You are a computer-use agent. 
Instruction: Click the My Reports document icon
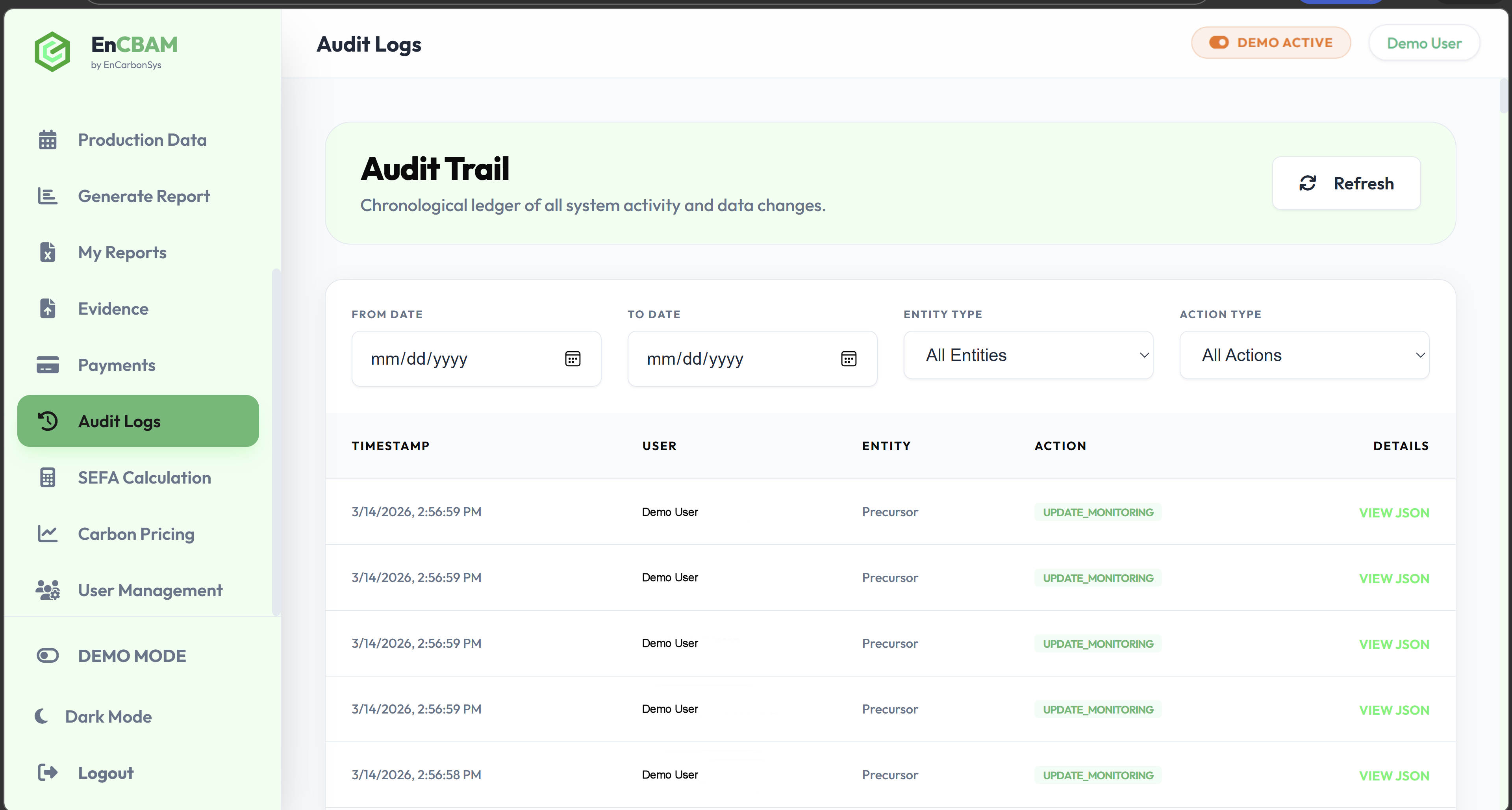[x=48, y=252]
